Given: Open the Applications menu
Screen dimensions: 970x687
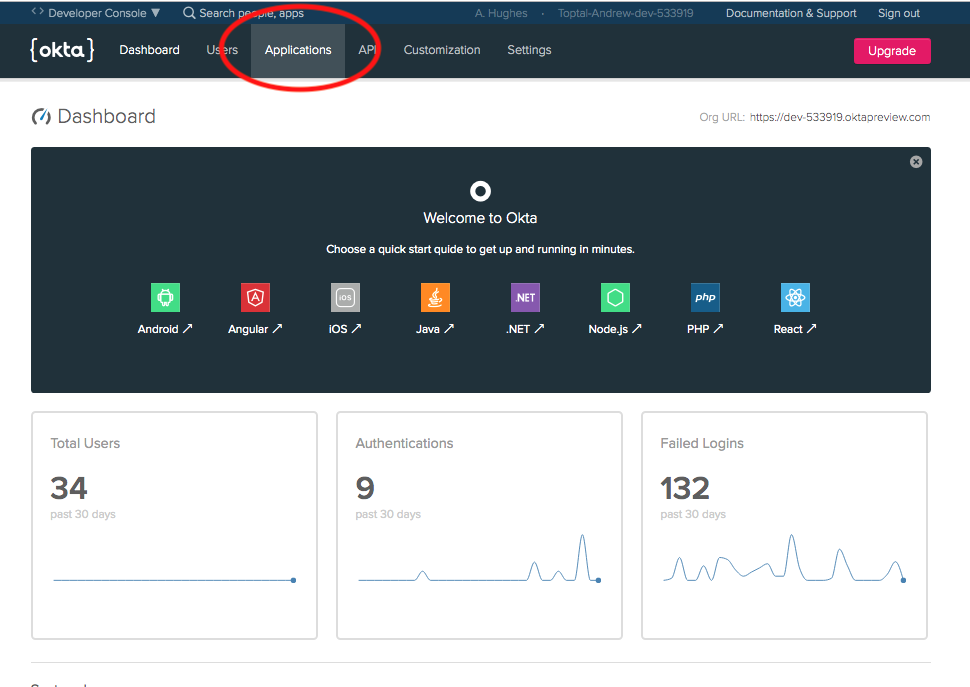Looking at the screenshot, I should pyautogui.click(x=298, y=50).
